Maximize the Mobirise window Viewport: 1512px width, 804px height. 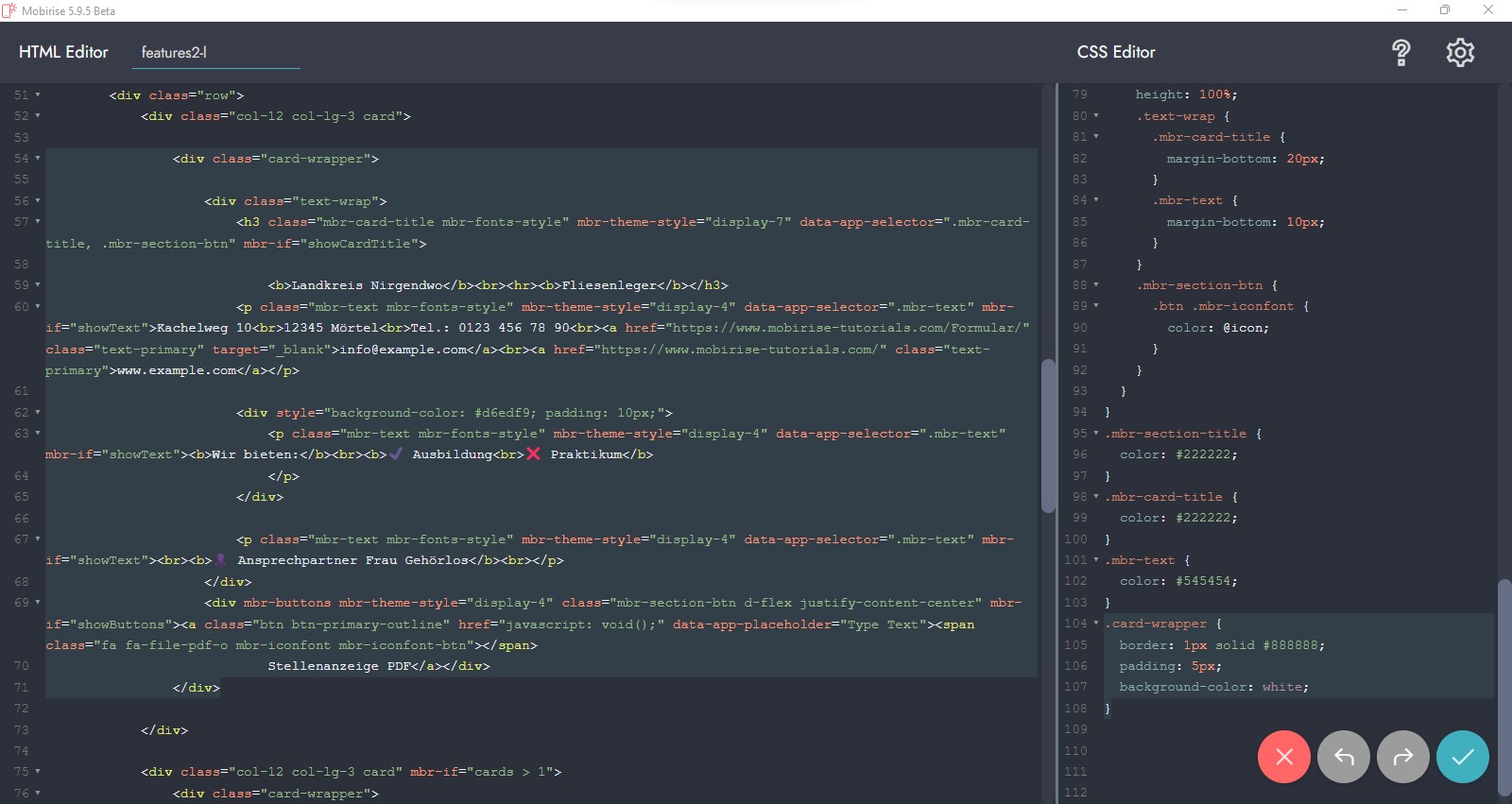(x=1444, y=10)
